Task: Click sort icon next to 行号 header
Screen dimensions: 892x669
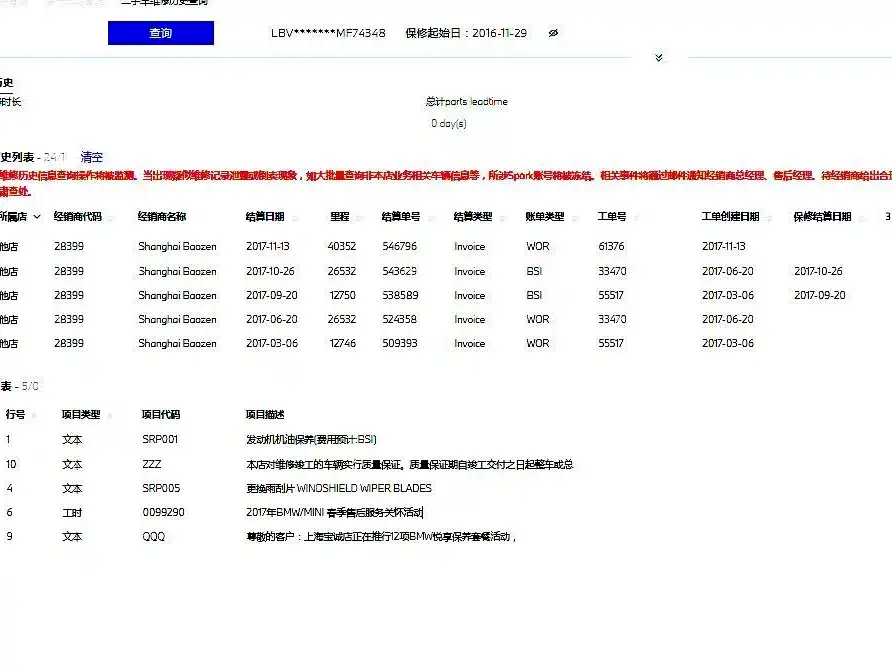Action: point(34,416)
